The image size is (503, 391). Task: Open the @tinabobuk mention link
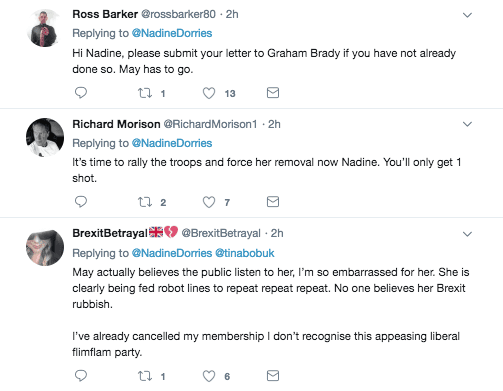(x=245, y=253)
